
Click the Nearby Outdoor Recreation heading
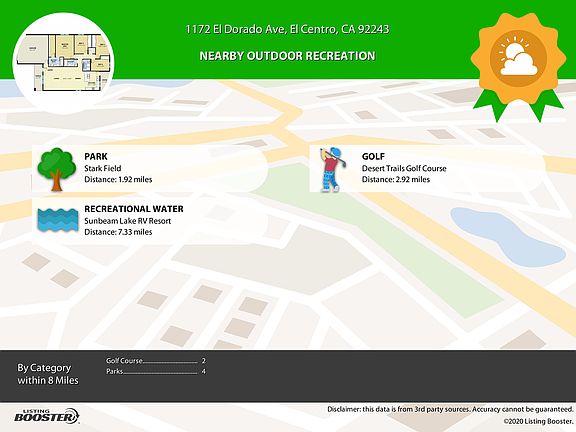[287, 56]
